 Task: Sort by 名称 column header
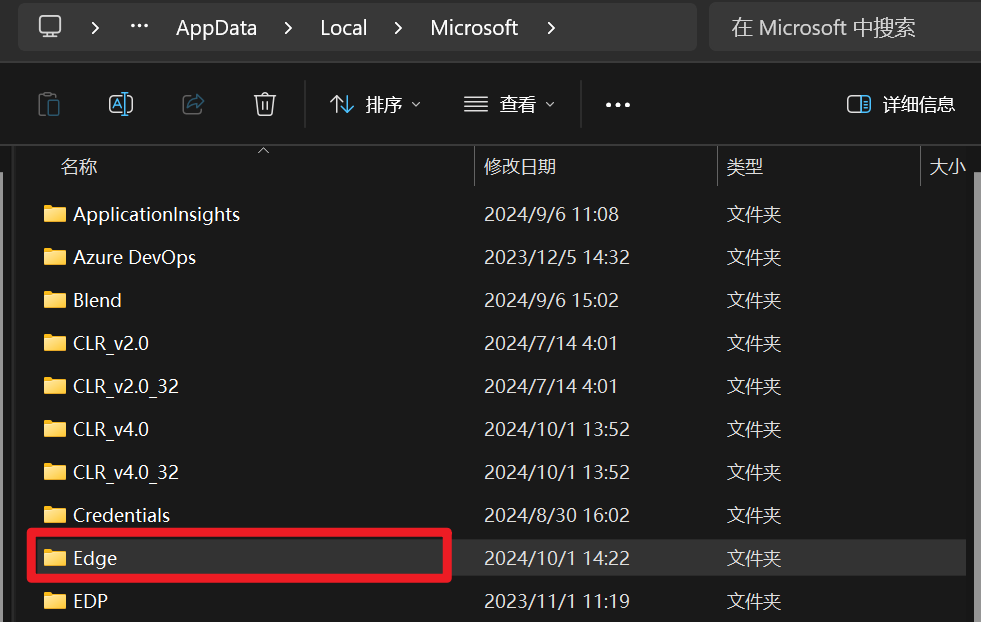(x=80, y=167)
